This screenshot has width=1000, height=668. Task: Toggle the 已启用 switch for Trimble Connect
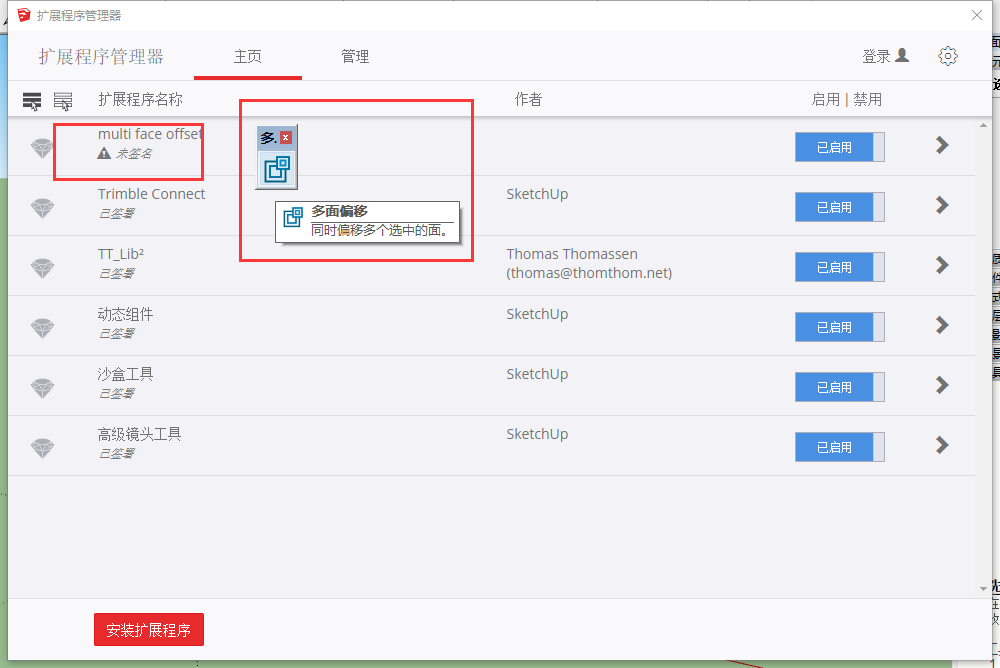[839, 207]
